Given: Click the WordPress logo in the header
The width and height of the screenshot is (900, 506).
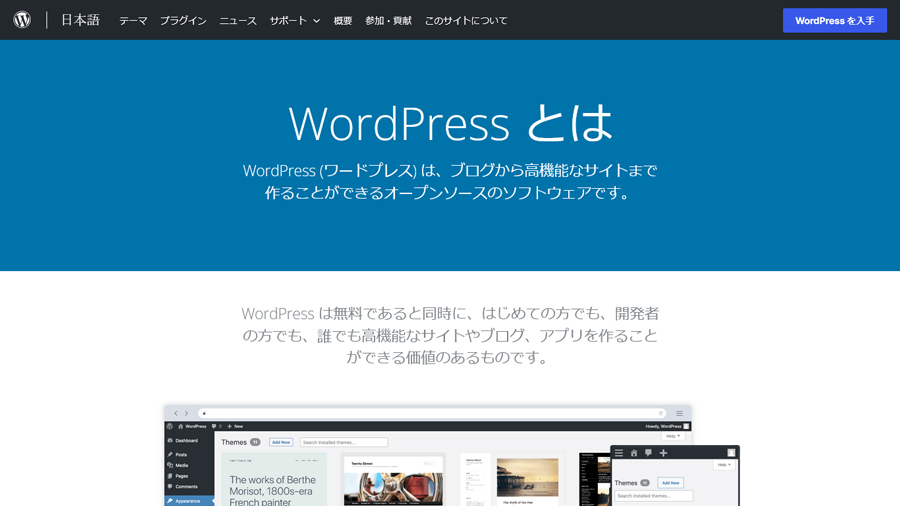Looking at the screenshot, I should coord(22,20).
